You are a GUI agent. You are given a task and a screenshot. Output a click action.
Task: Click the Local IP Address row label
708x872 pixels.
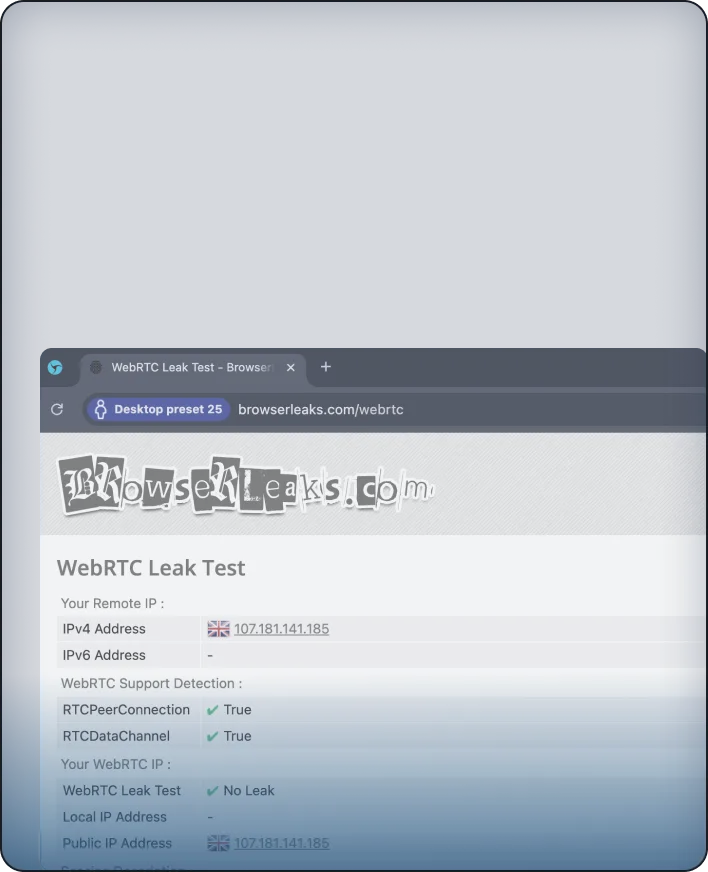[115, 817]
